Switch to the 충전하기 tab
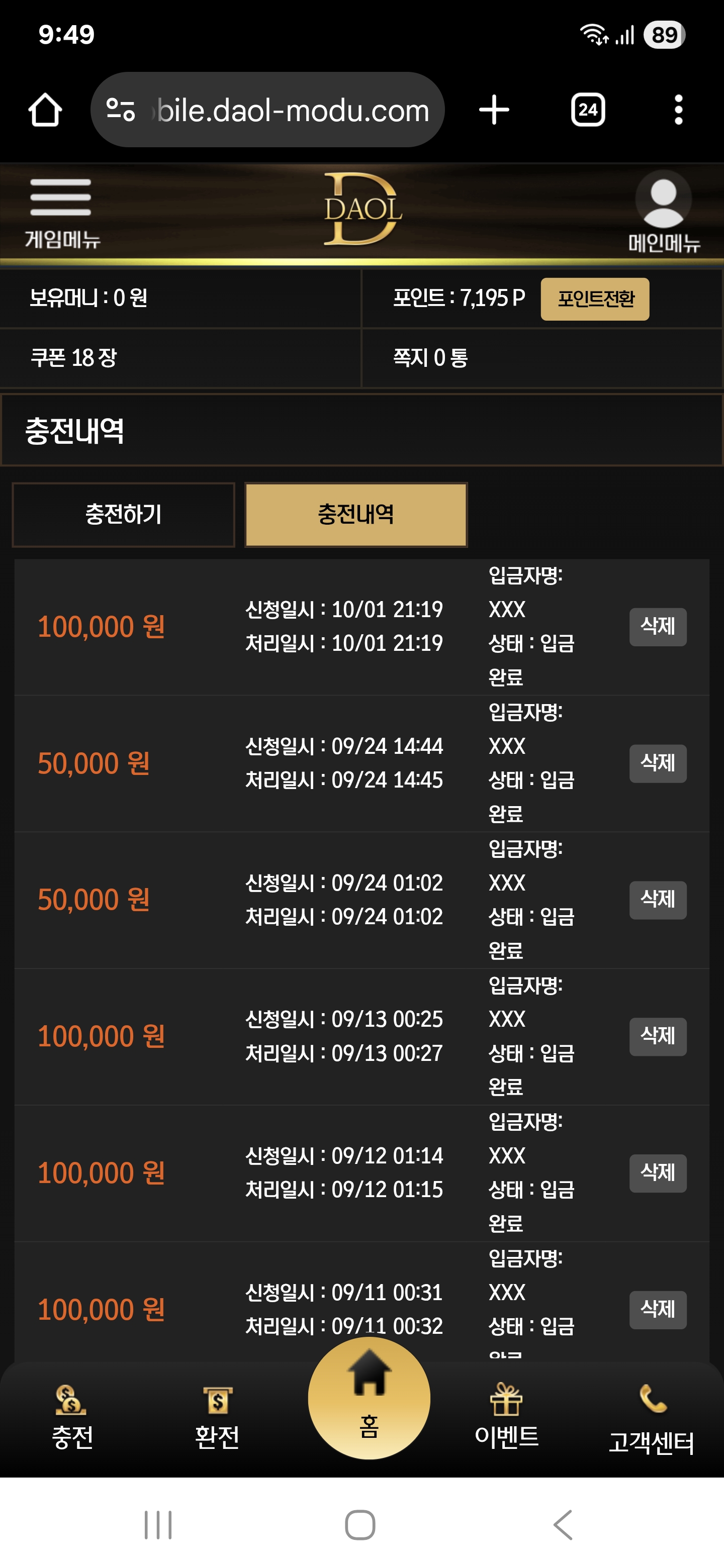 (124, 515)
